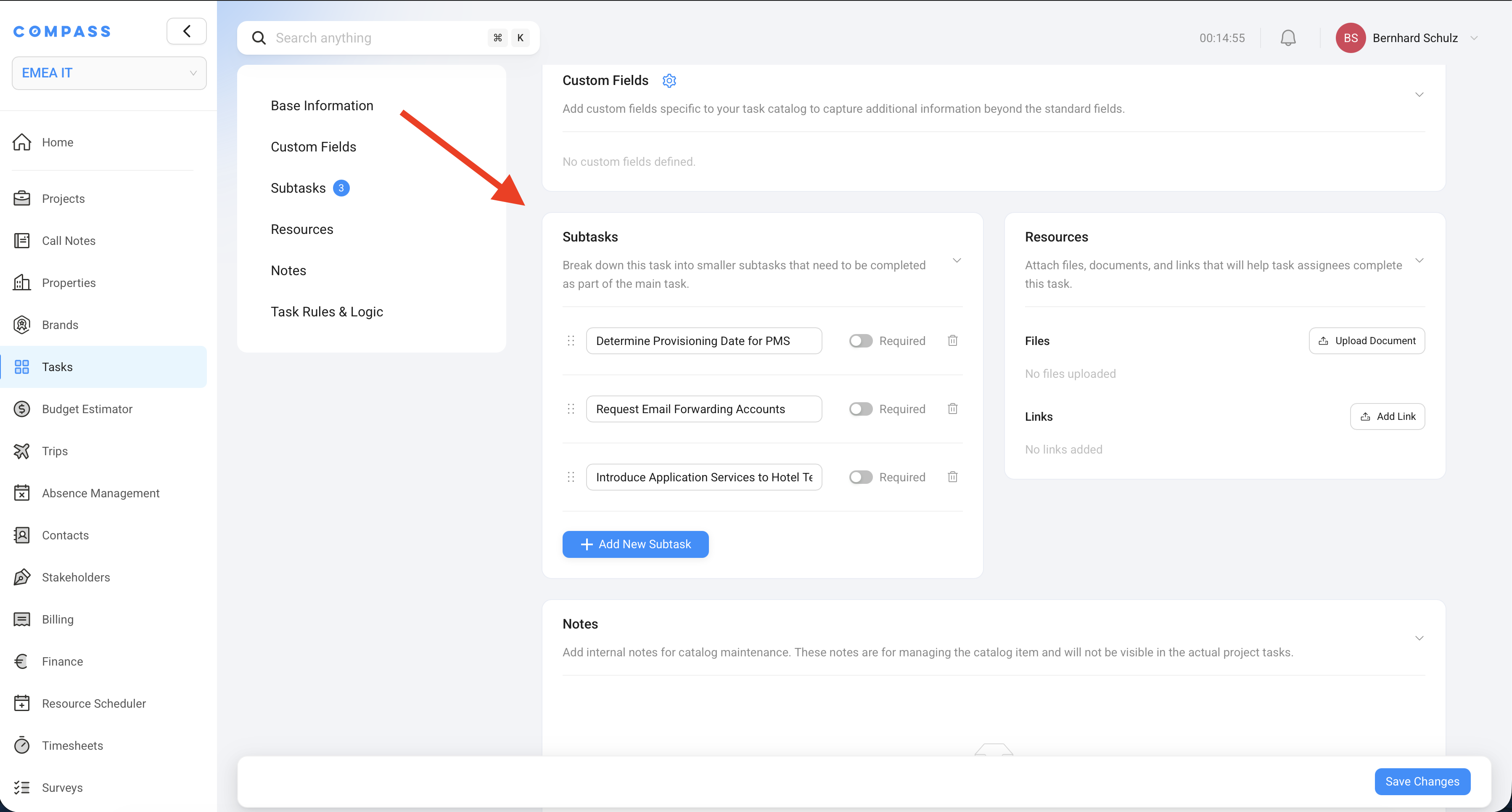Jump to Resources nav item
The image size is (1512, 812).
click(302, 229)
